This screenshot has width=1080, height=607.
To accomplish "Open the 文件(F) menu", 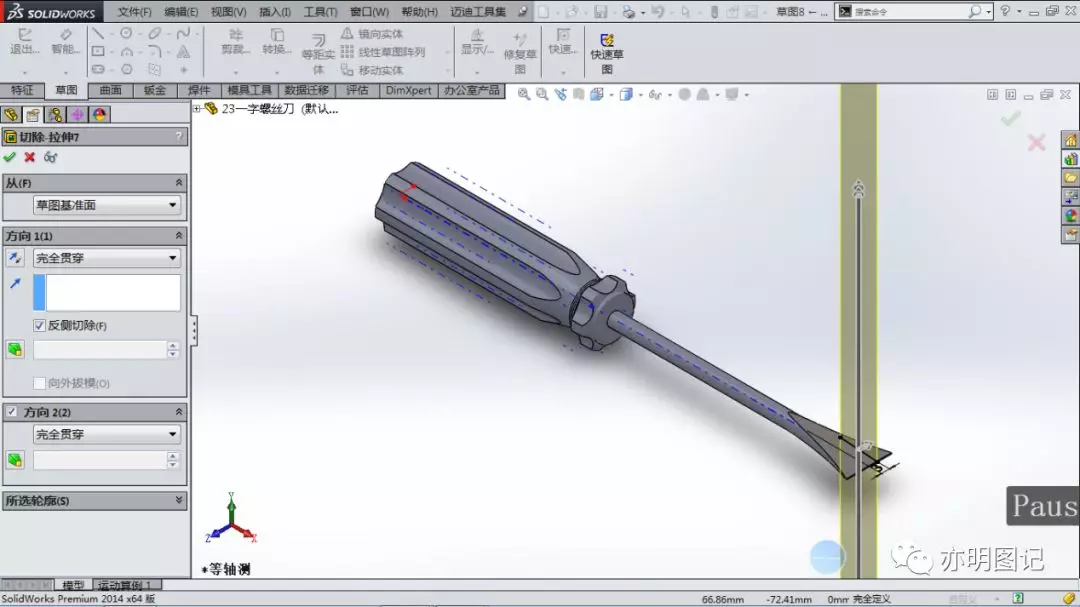I will (134, 12).
